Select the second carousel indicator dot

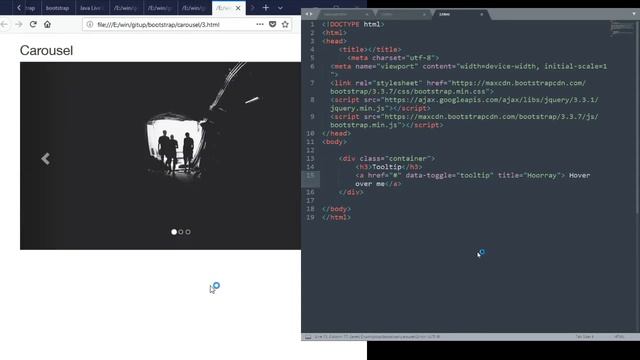pyautogui.click(x=181, y=232)
